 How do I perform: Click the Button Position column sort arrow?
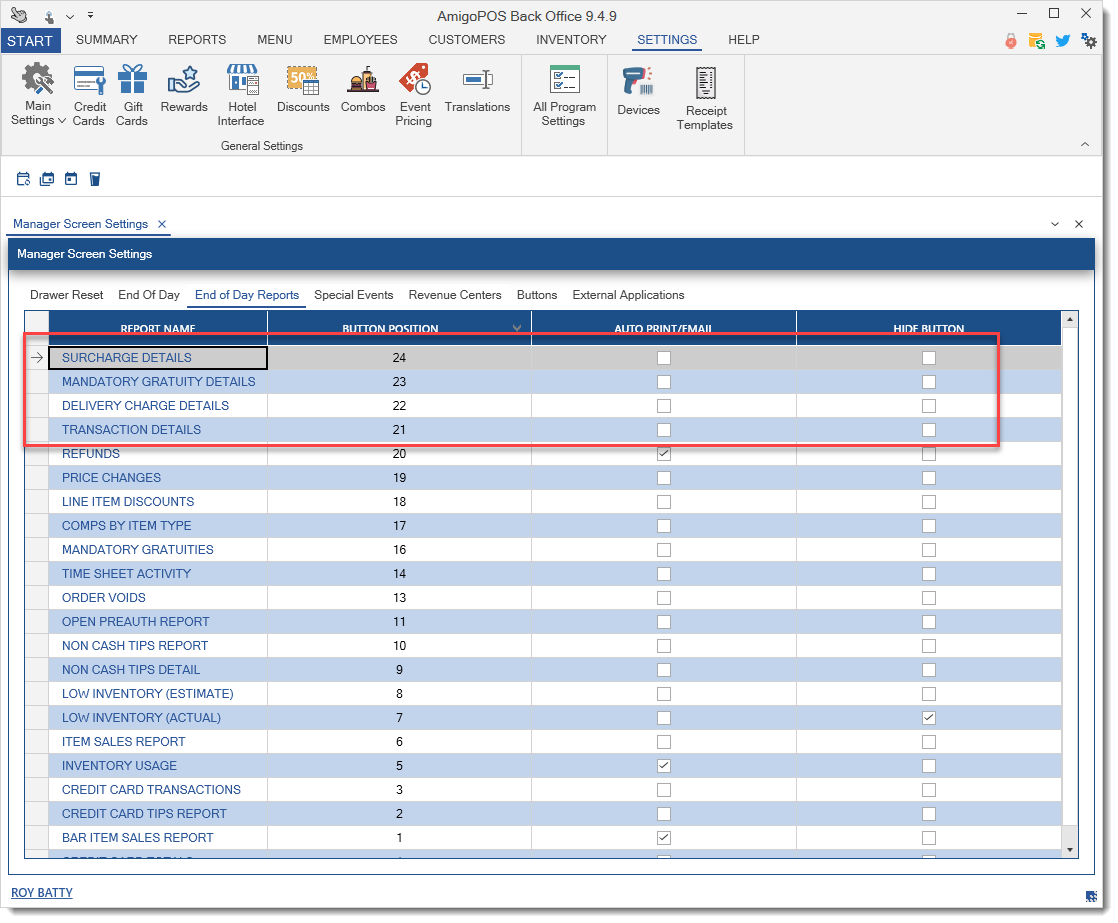[x=517, y=328]
